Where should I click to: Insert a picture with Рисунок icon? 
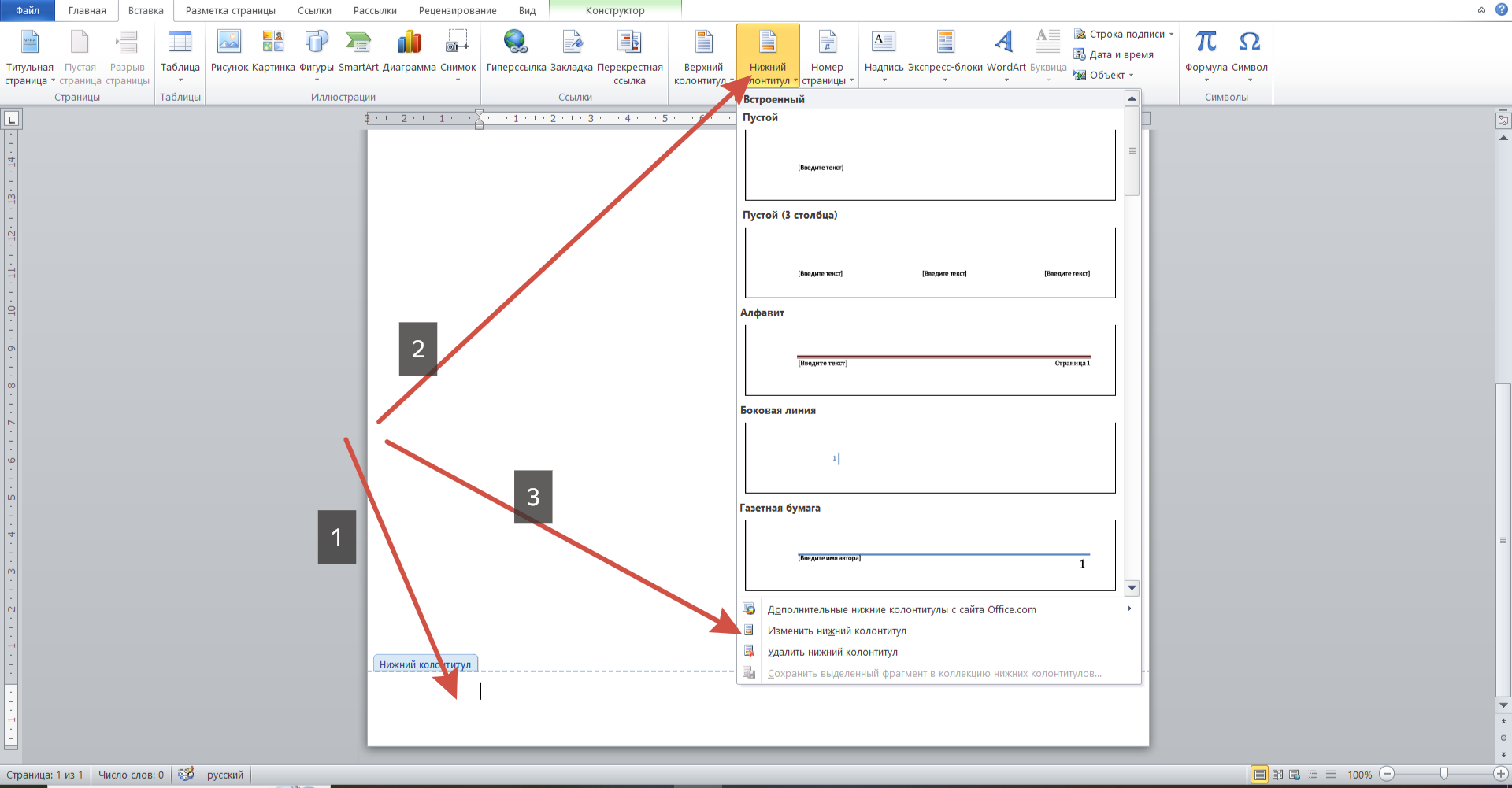click(229, 43)
